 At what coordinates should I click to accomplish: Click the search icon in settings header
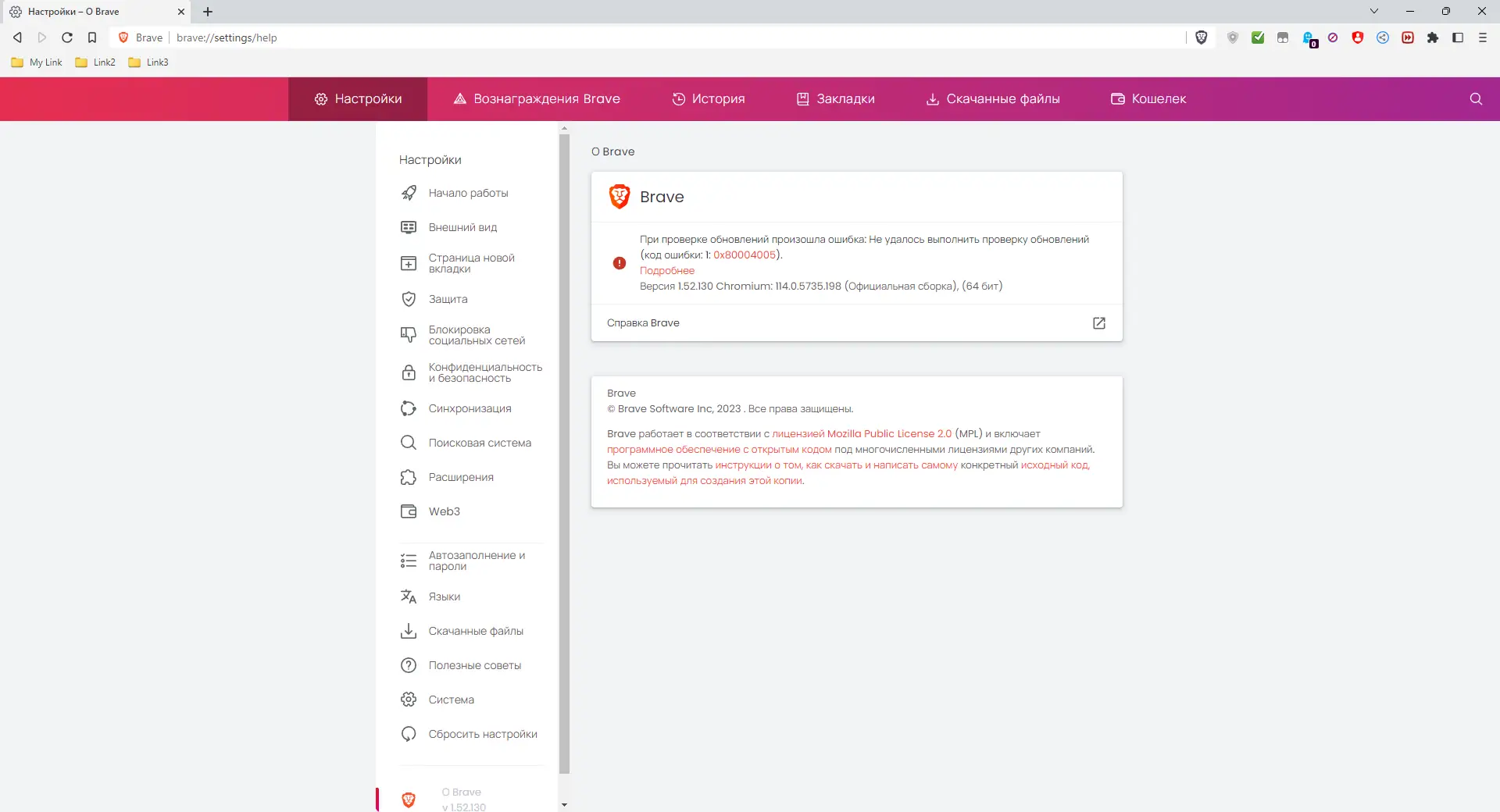click(x=1476, y=99)
